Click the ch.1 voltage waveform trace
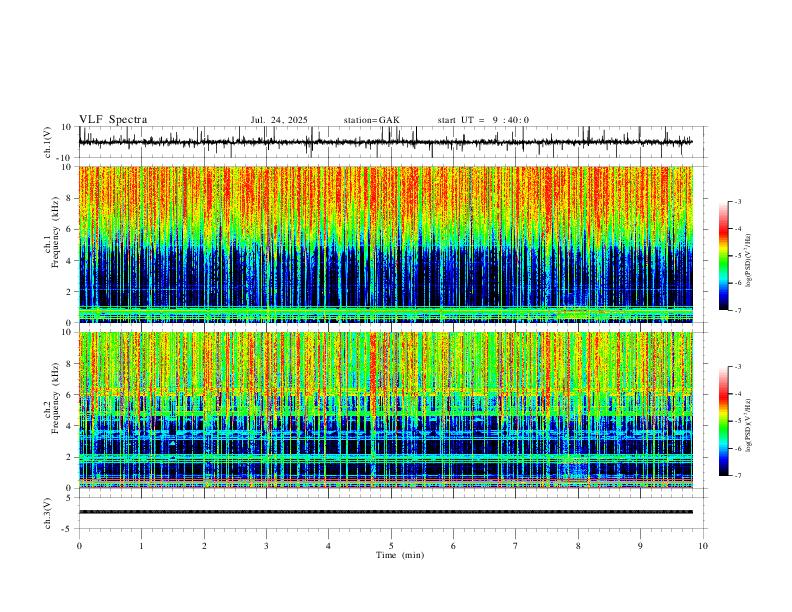The width and height of the screenshot is (792, 612). click(385, 142)
